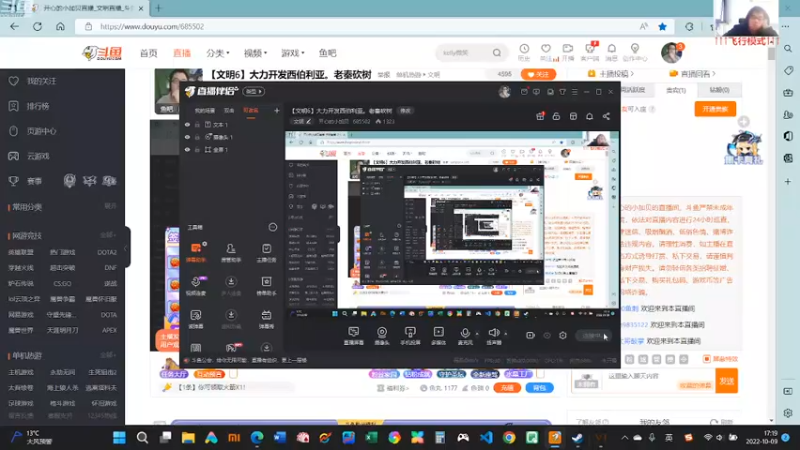Screen dimensions: 800x450
Task: Open Windows Start button on taskbar
Action: coord(119,438)
